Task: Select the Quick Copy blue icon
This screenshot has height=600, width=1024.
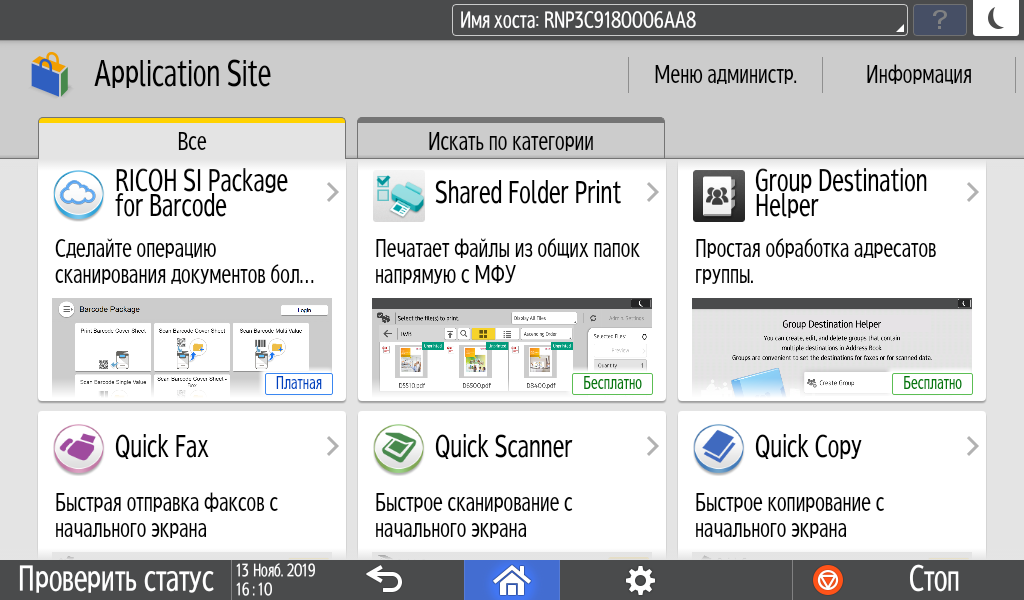Action: [x=718, y=449]
